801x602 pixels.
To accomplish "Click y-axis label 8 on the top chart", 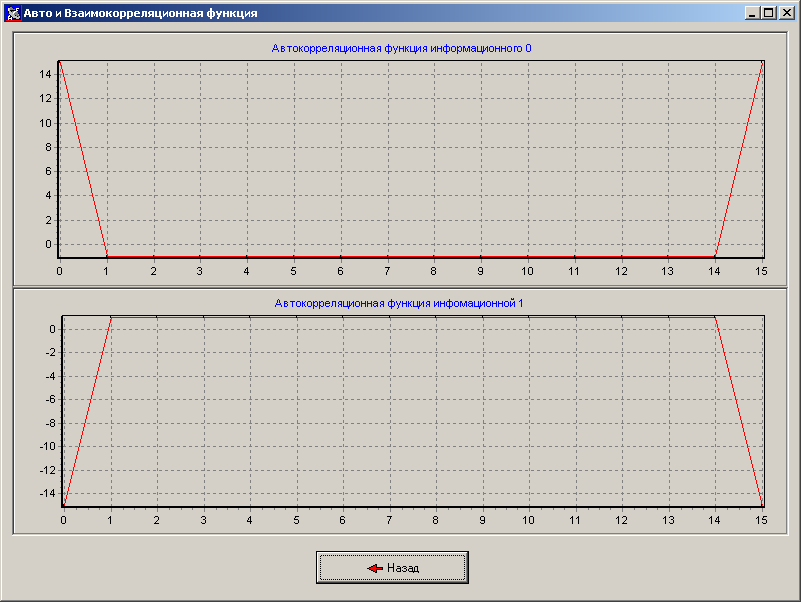I will click(49, 147).
